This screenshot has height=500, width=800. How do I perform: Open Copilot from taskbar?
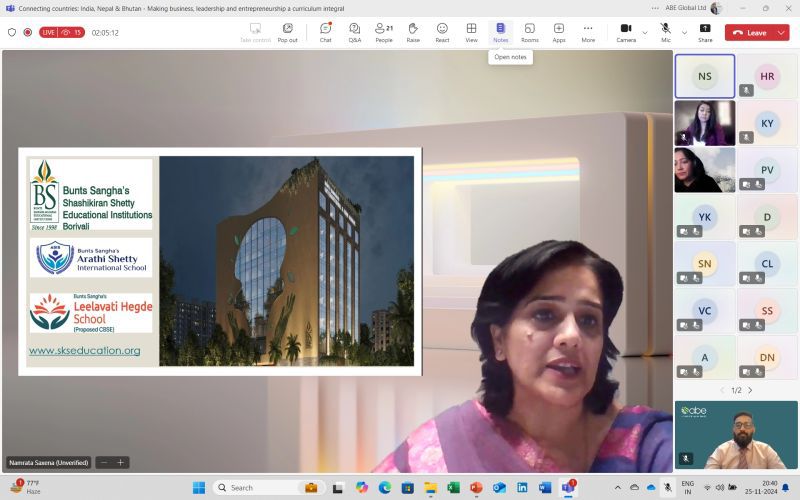pyautogui.click(x=362, y=488)
